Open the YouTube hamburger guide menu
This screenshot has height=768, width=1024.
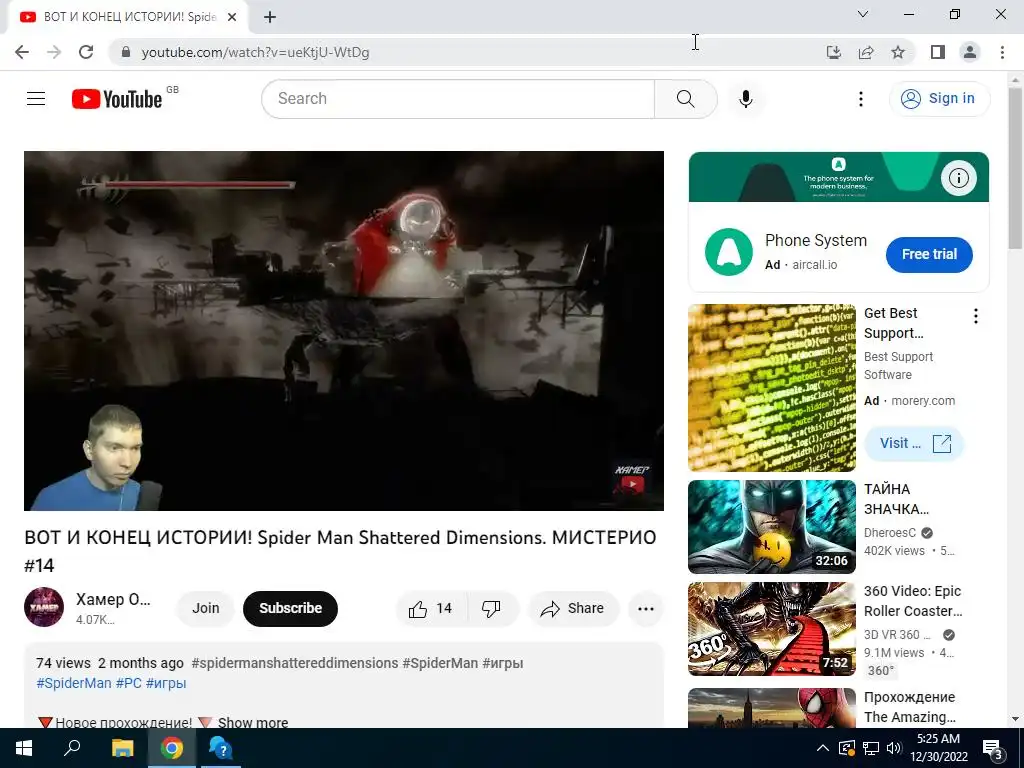pyautogui.click(x=36, y=99)
